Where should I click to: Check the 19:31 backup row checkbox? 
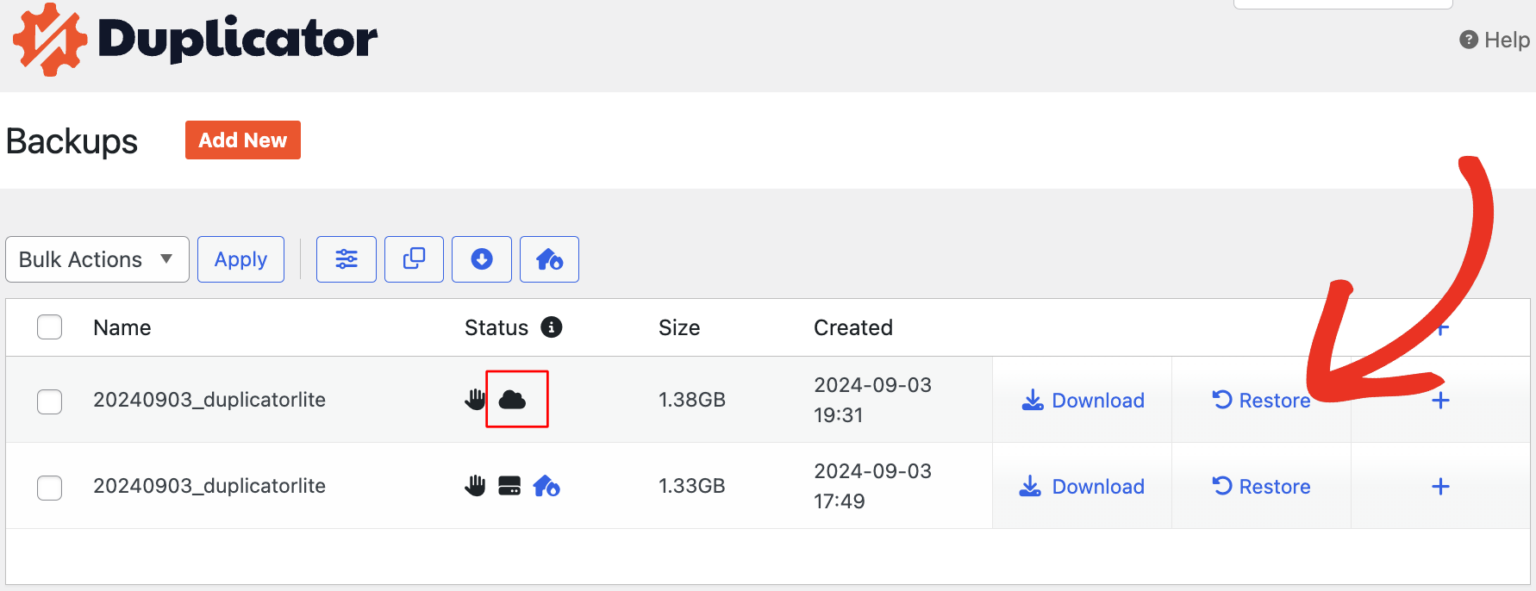49,399
